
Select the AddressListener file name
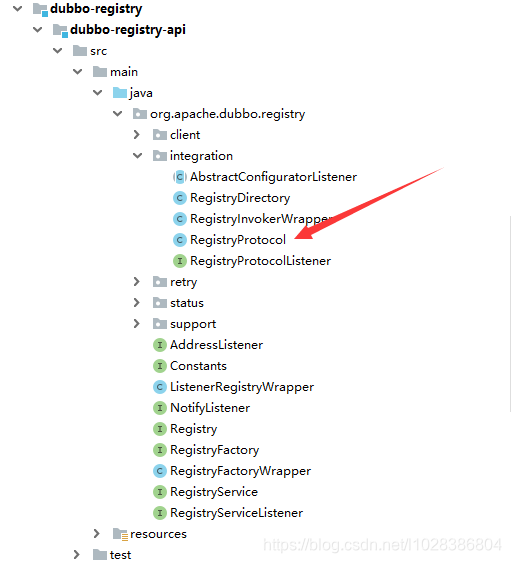coord(217,345)
